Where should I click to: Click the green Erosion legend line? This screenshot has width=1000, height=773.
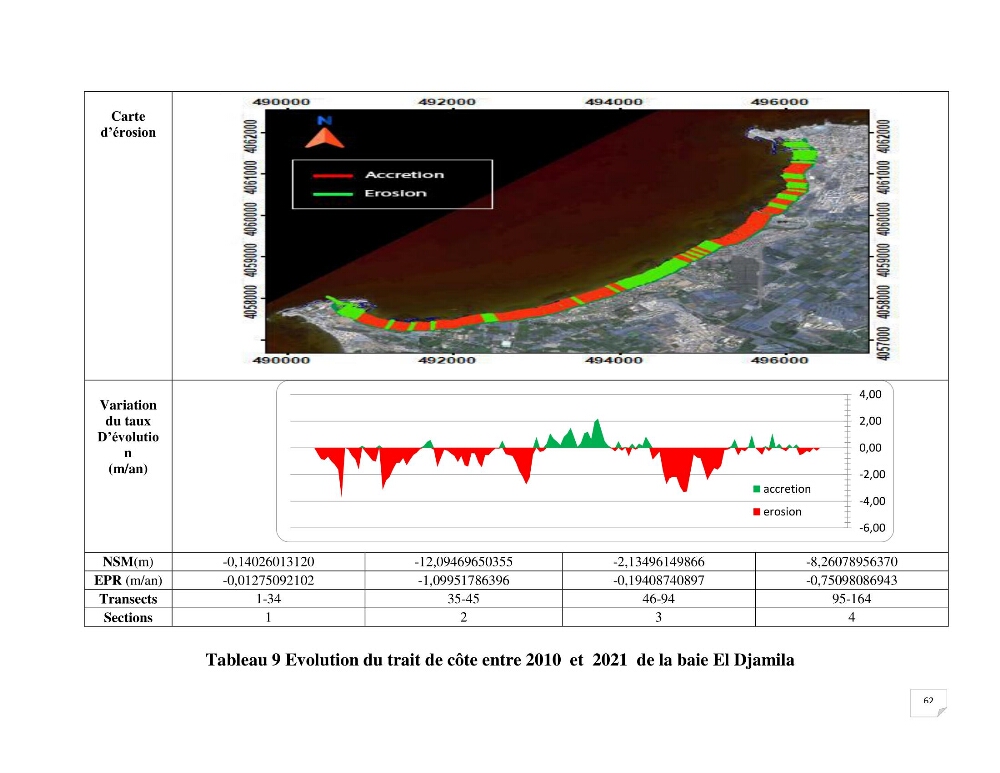332,194
